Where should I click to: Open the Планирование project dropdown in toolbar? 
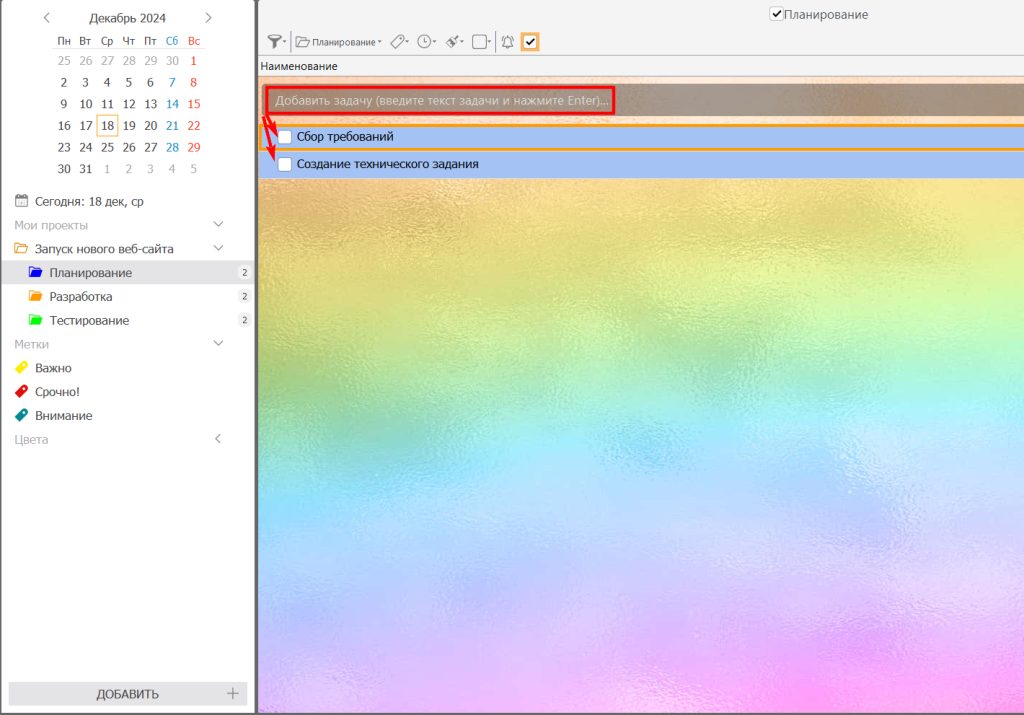339,42
